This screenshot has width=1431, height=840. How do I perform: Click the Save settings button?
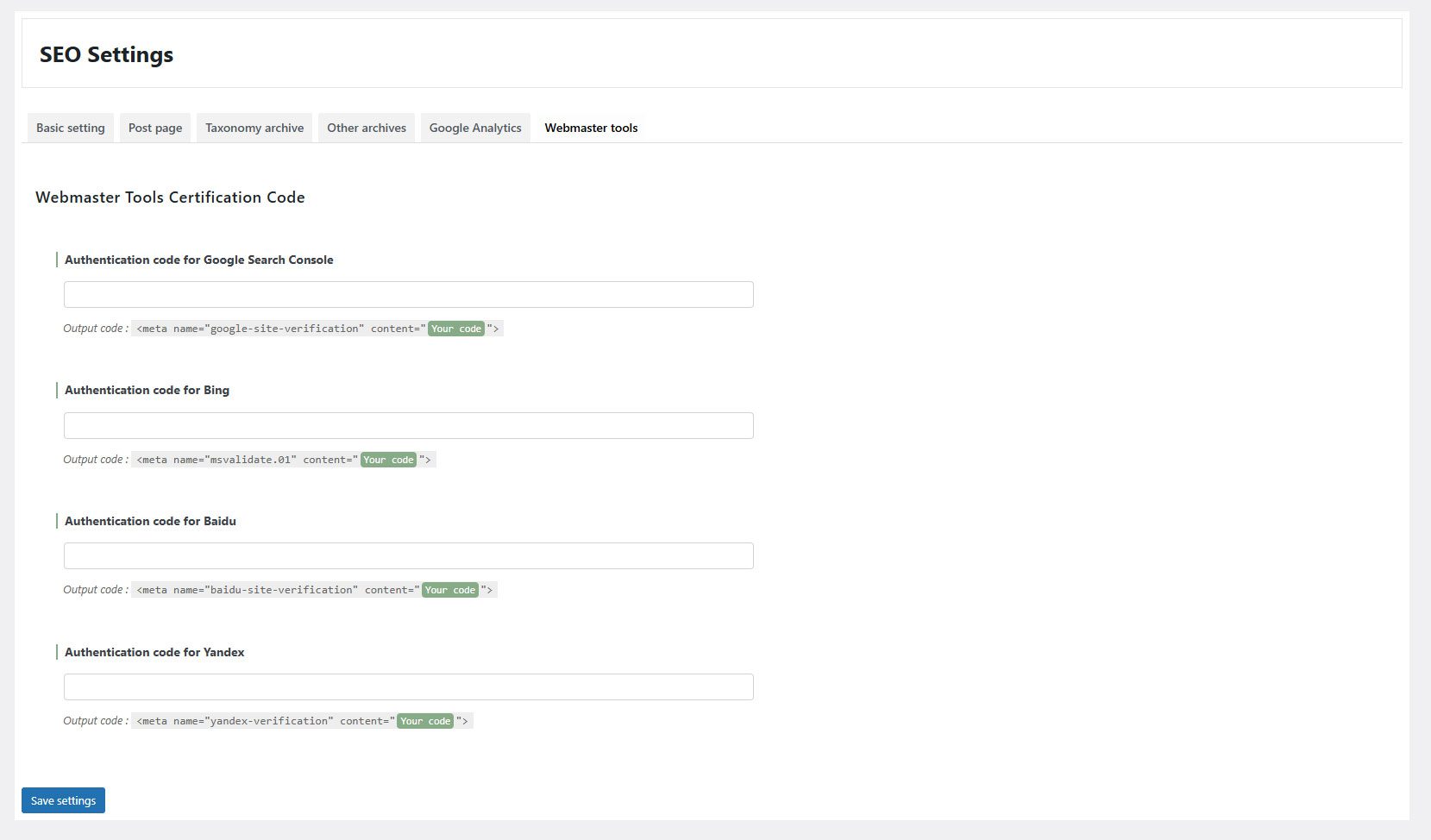(x=63, y=800)
